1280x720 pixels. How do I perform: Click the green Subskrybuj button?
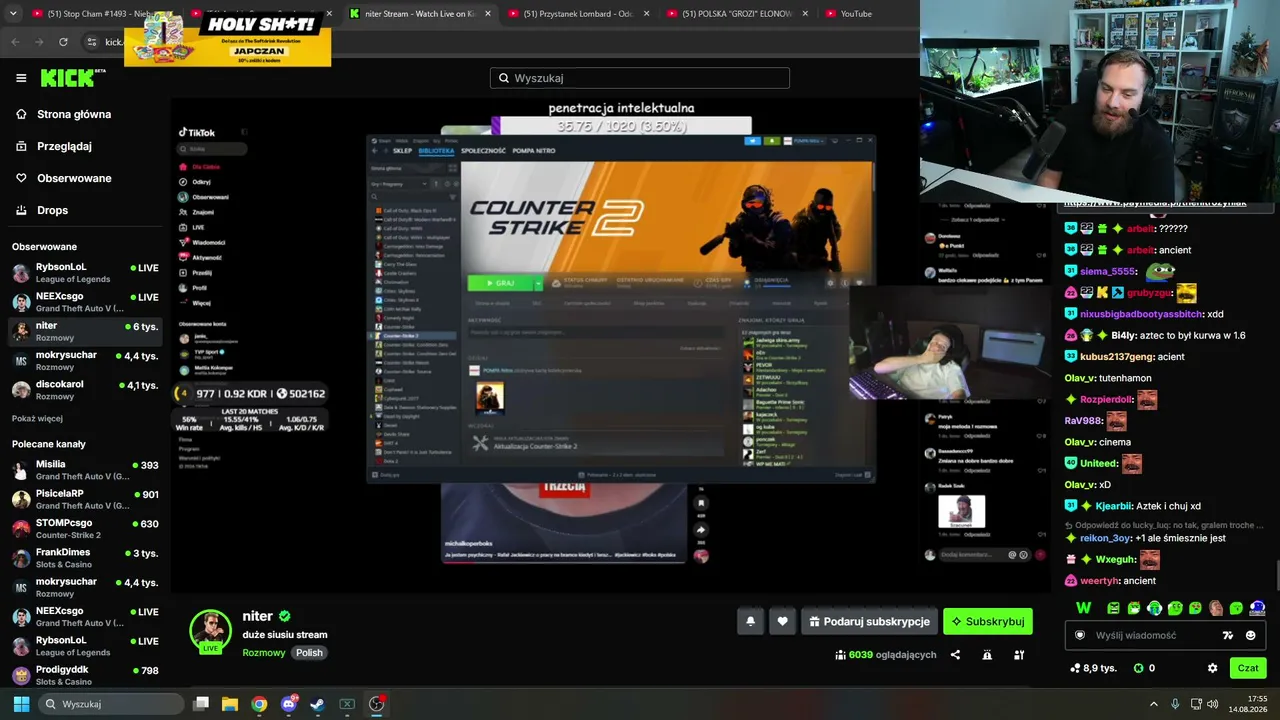point(988,621)
